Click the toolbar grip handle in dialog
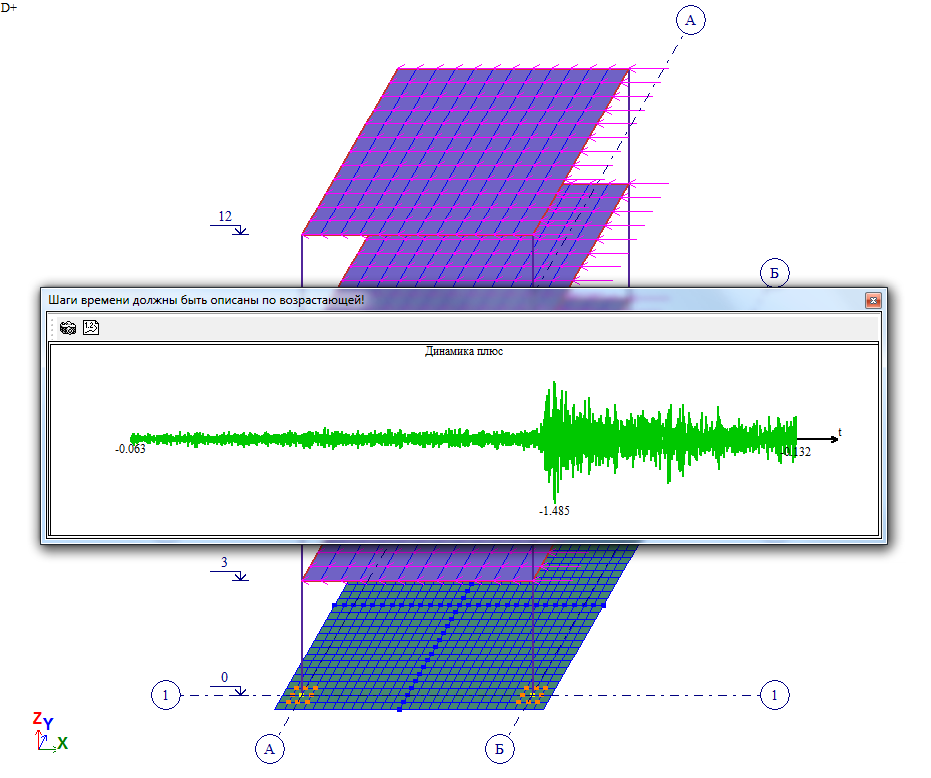Screen dimensions: 931x778 [x=52, y=328]
